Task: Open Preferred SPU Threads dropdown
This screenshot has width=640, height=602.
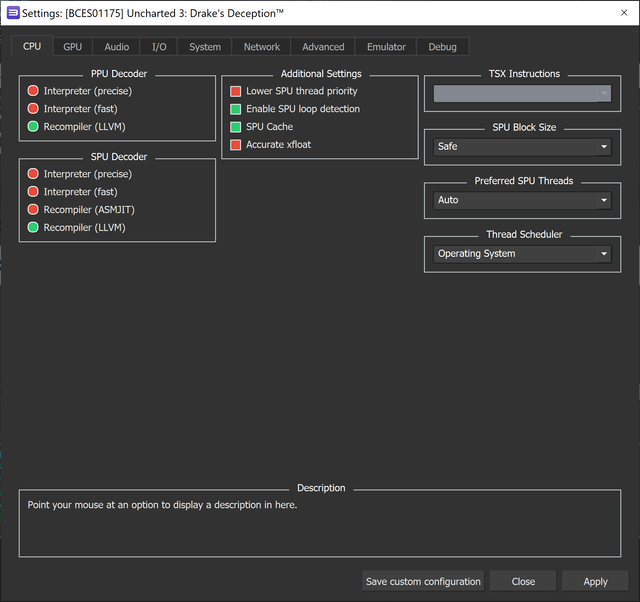Action: pos(522,200)
